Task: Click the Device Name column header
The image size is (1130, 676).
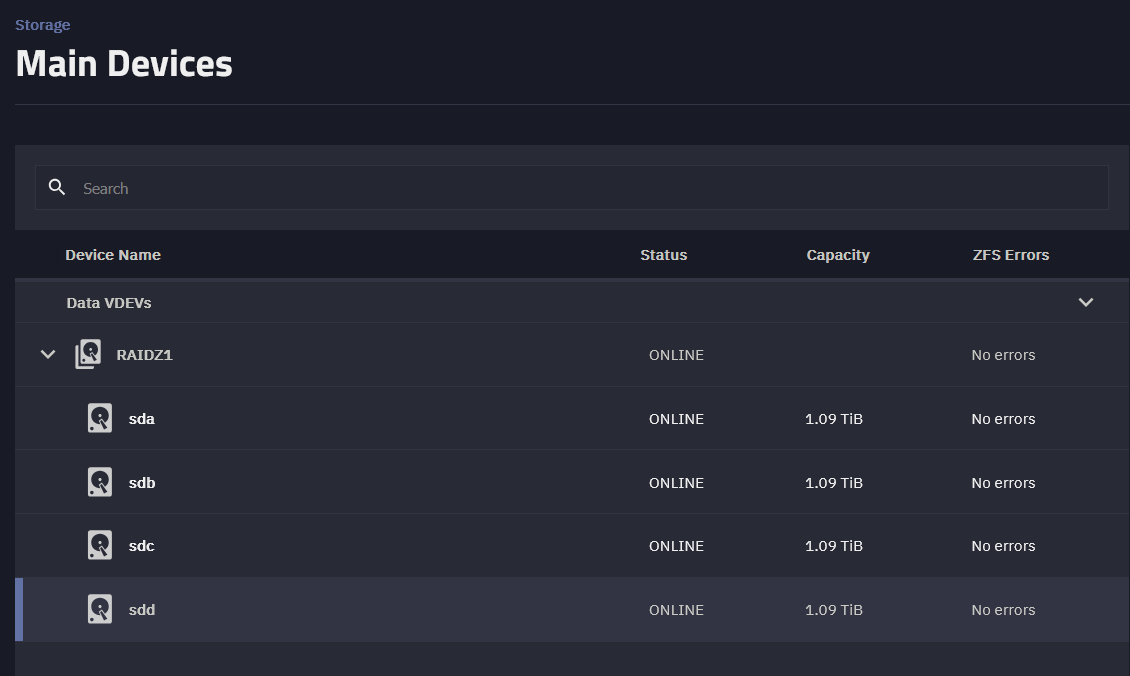Action: pos(113,255)
